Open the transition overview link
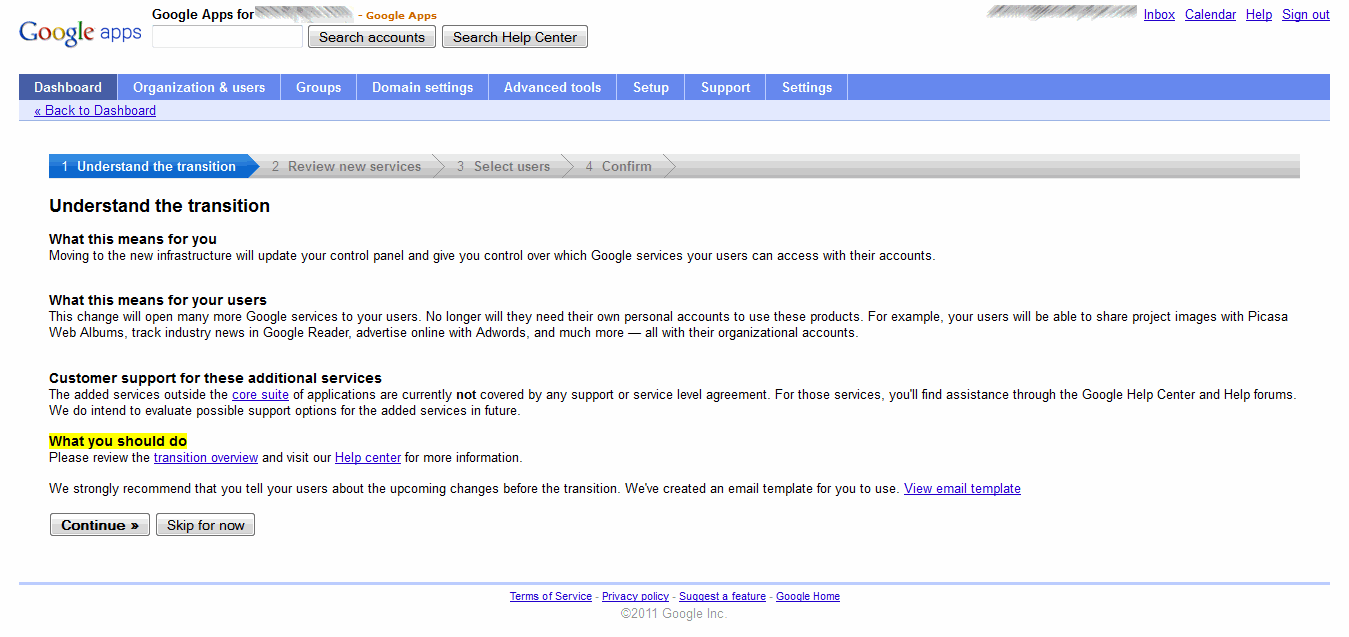 [206, 458]
